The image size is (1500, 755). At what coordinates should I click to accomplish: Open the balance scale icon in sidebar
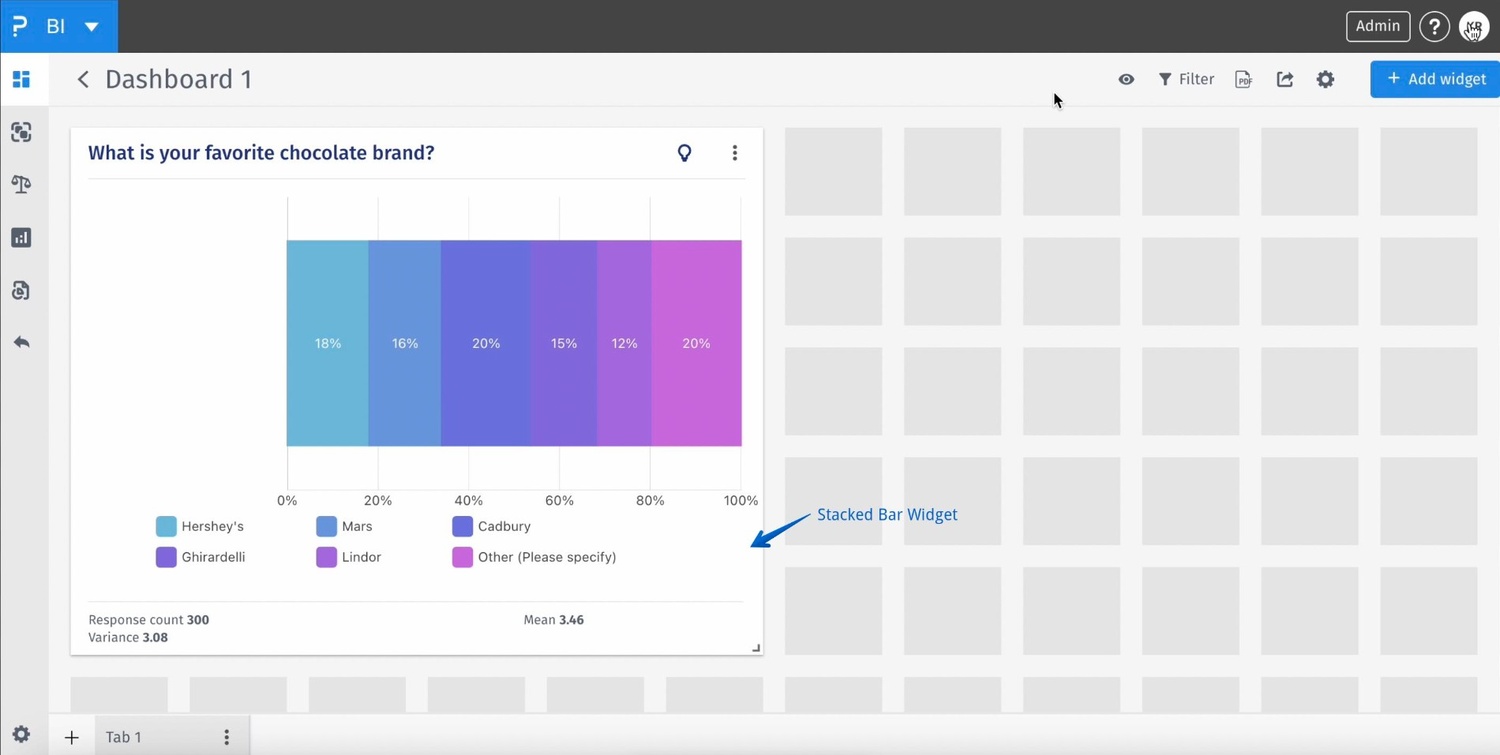(x=21, y=185)
